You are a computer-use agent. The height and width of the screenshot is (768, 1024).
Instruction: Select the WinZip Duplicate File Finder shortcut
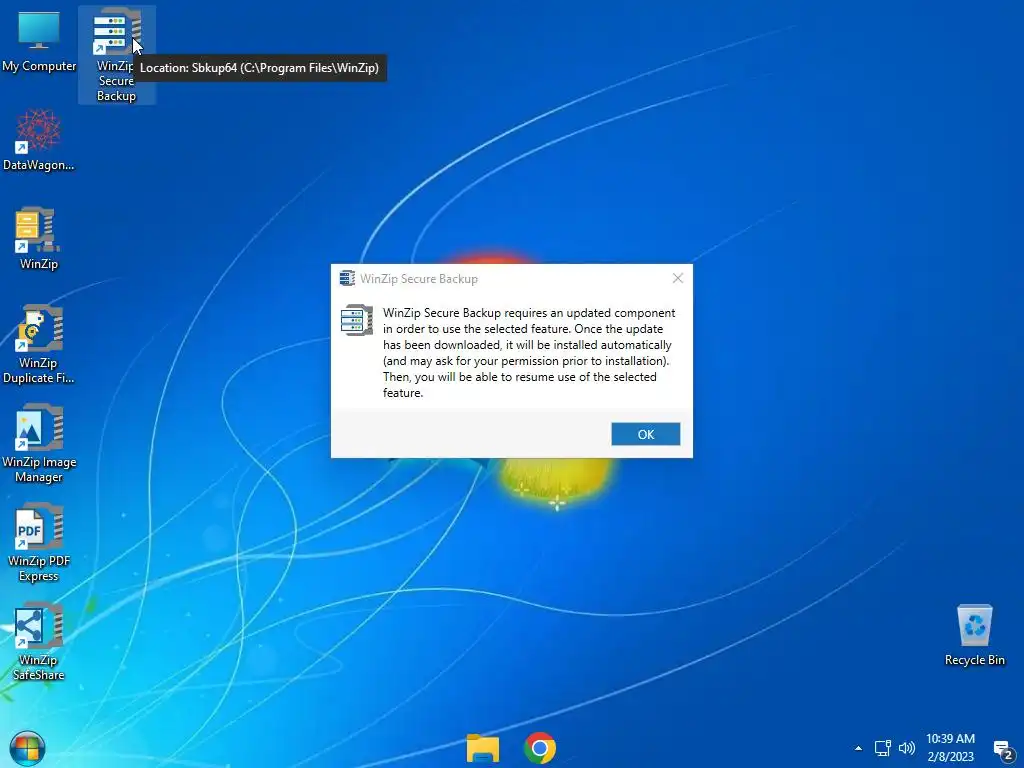tap(39, 344)
